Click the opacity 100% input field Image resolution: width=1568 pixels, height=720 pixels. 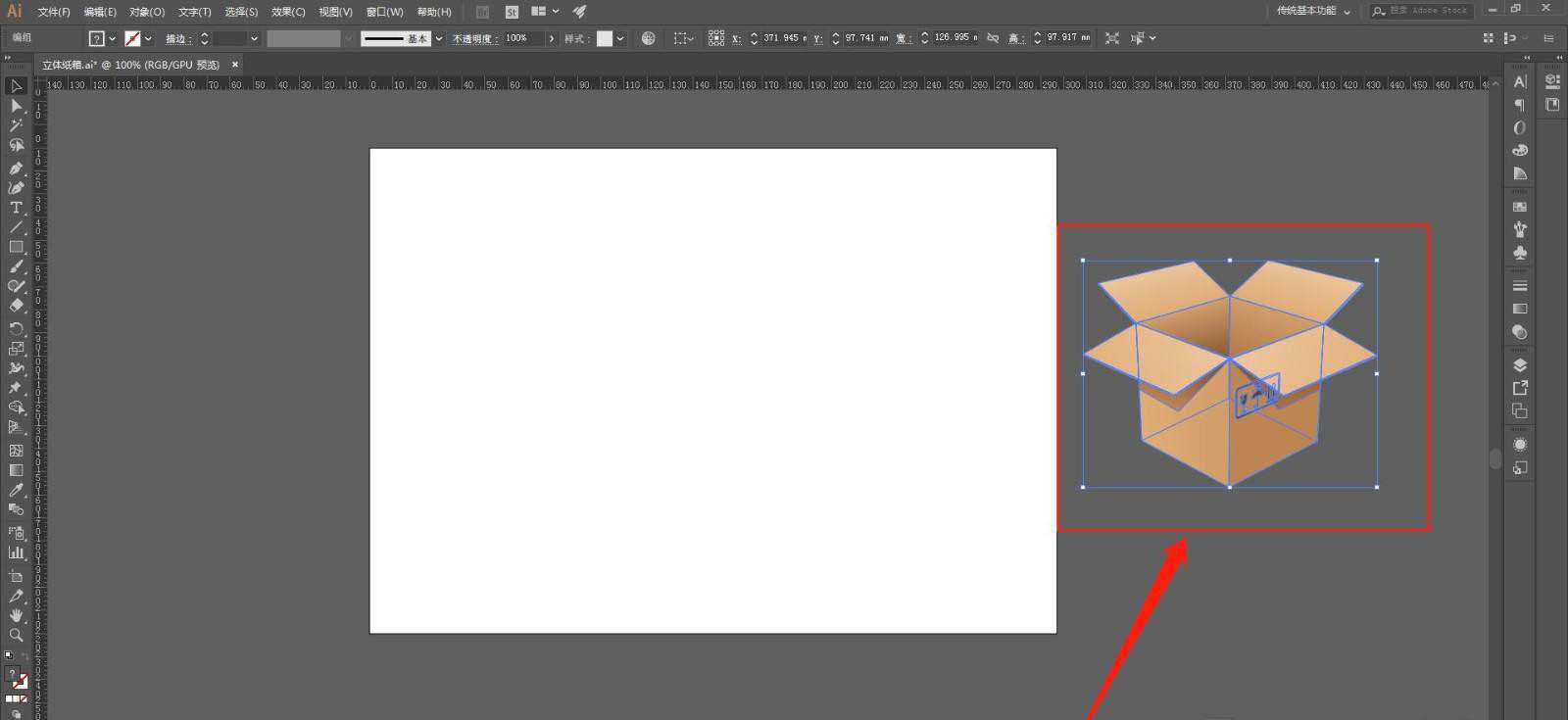[523, 38]
